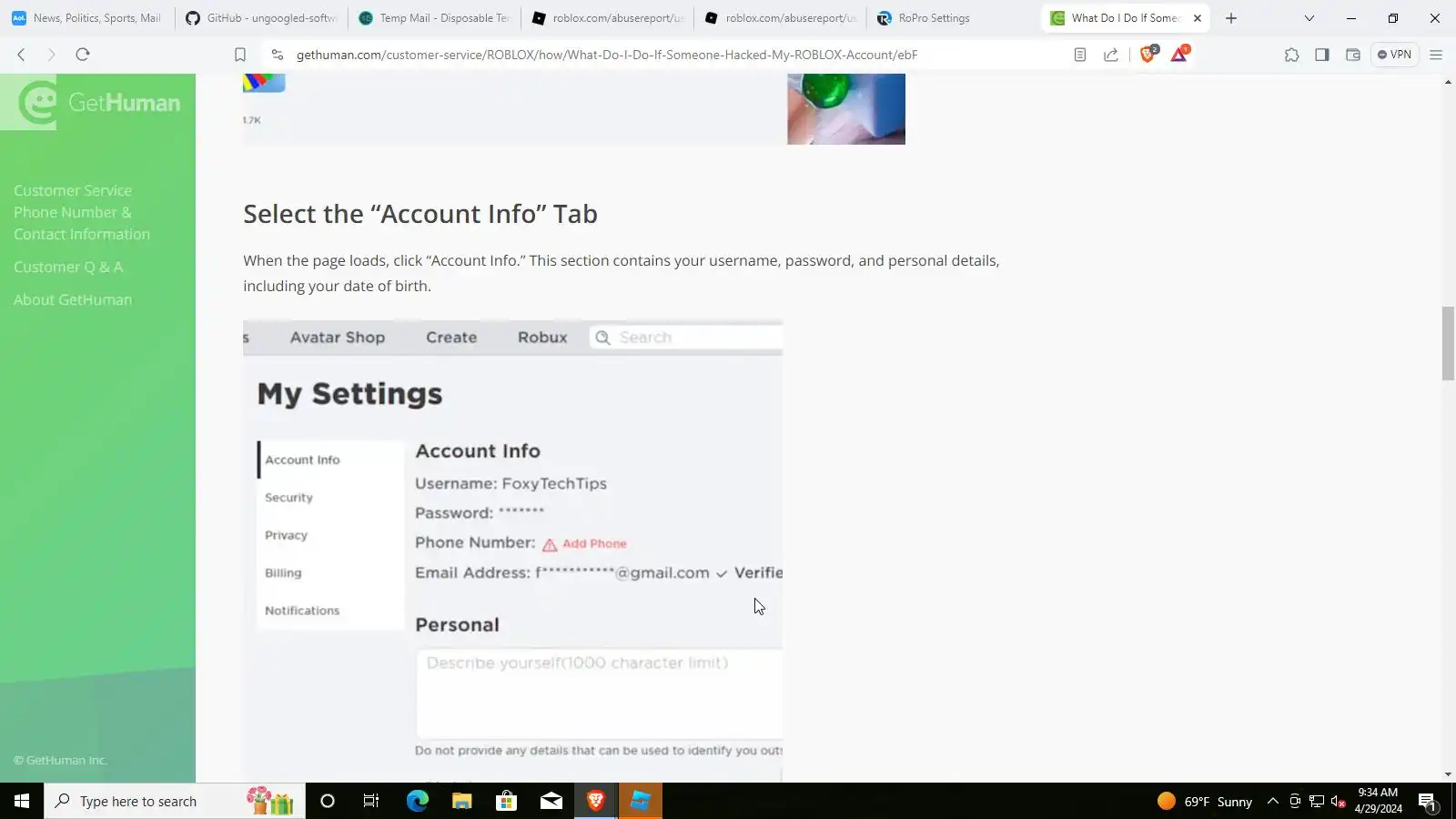Switch to the News, Politics, Sports, Mail tab
1456x819 pixels.
(x=86, y=18)
